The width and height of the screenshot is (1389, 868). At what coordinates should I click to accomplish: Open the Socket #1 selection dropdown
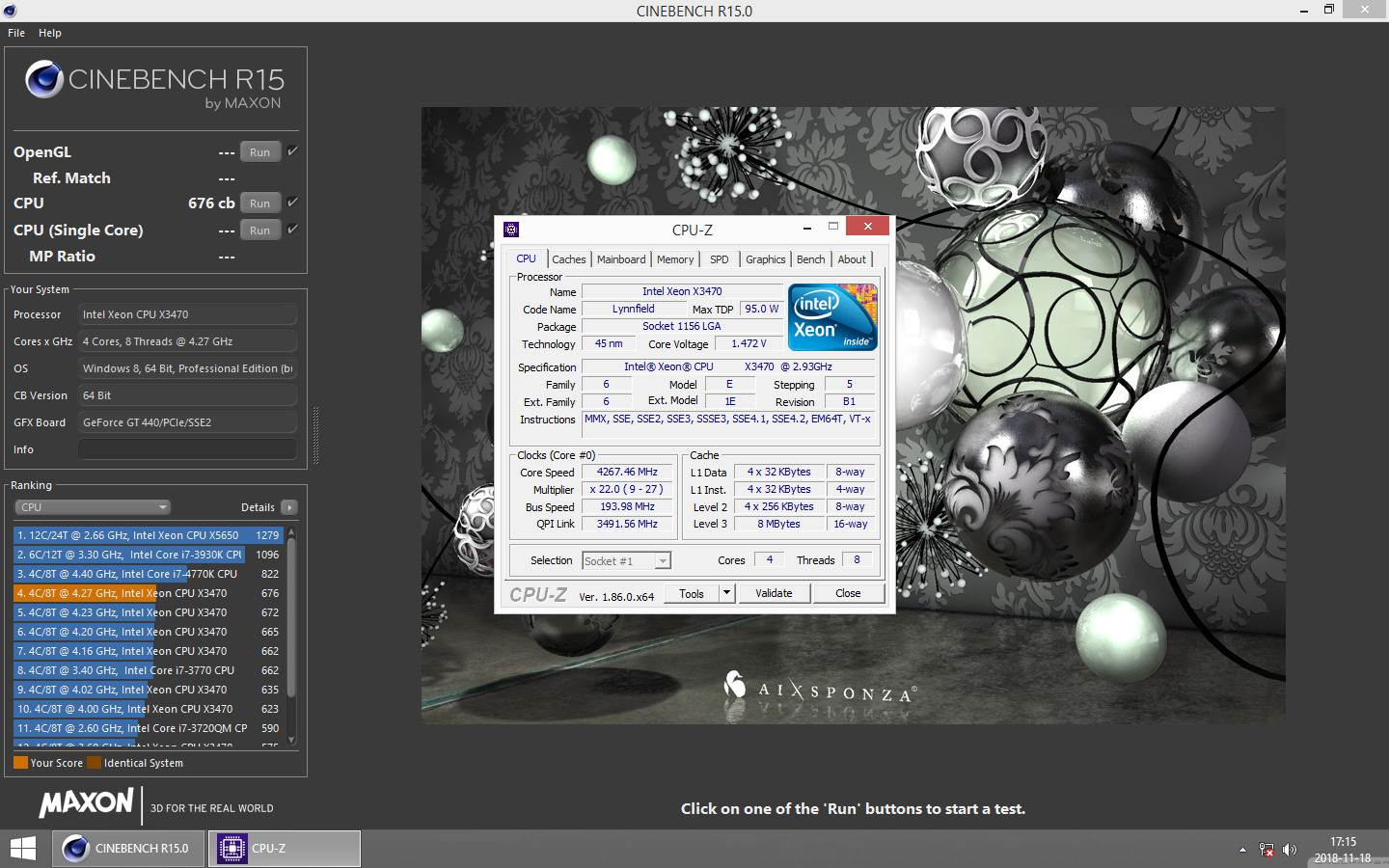tap(626, 560)
